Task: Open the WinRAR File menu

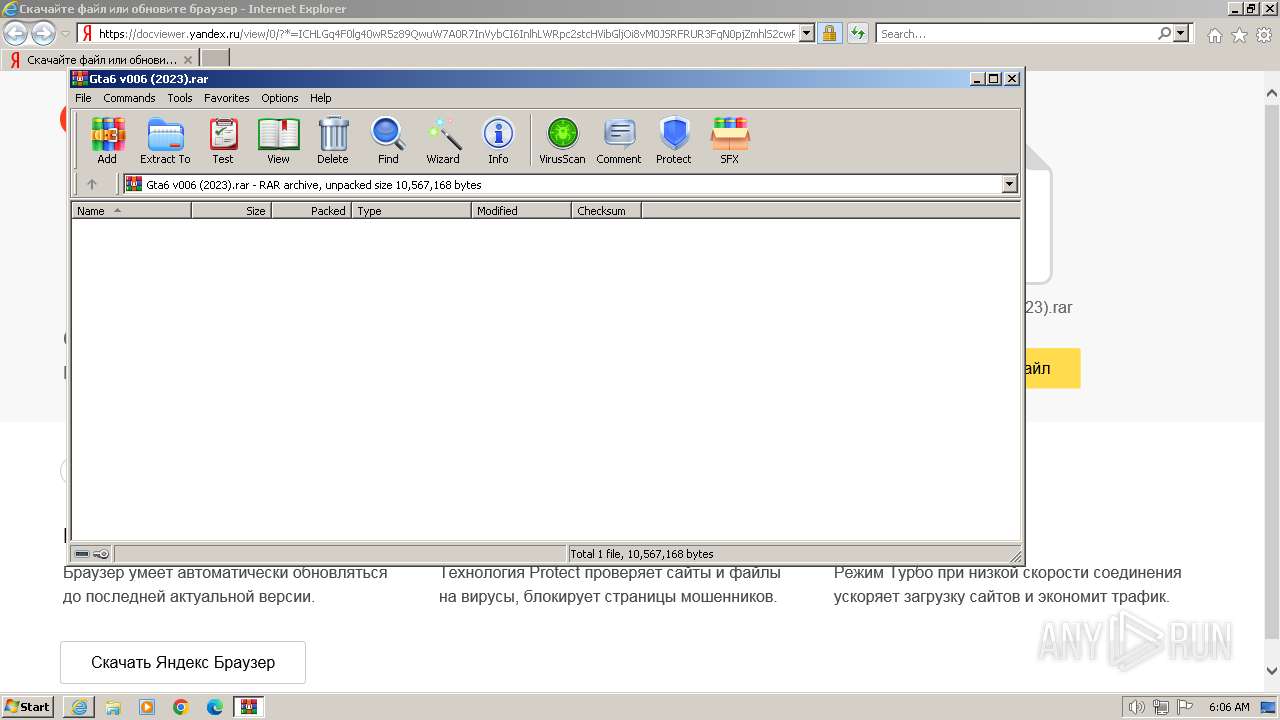Action: 83,98
